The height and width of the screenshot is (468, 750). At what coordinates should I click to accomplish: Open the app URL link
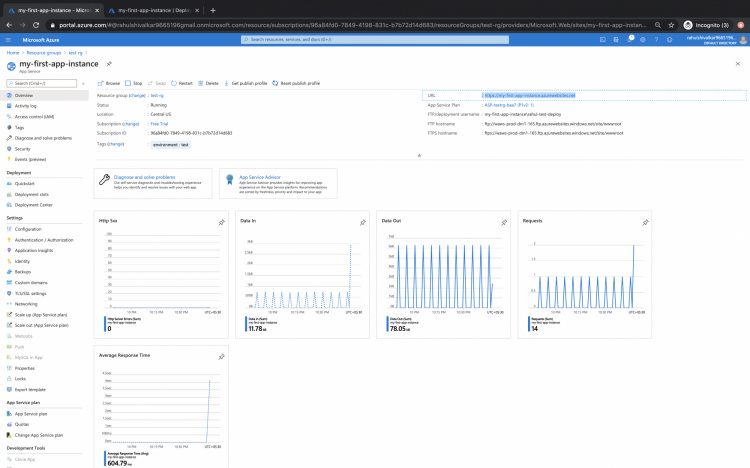click(529, 95)
